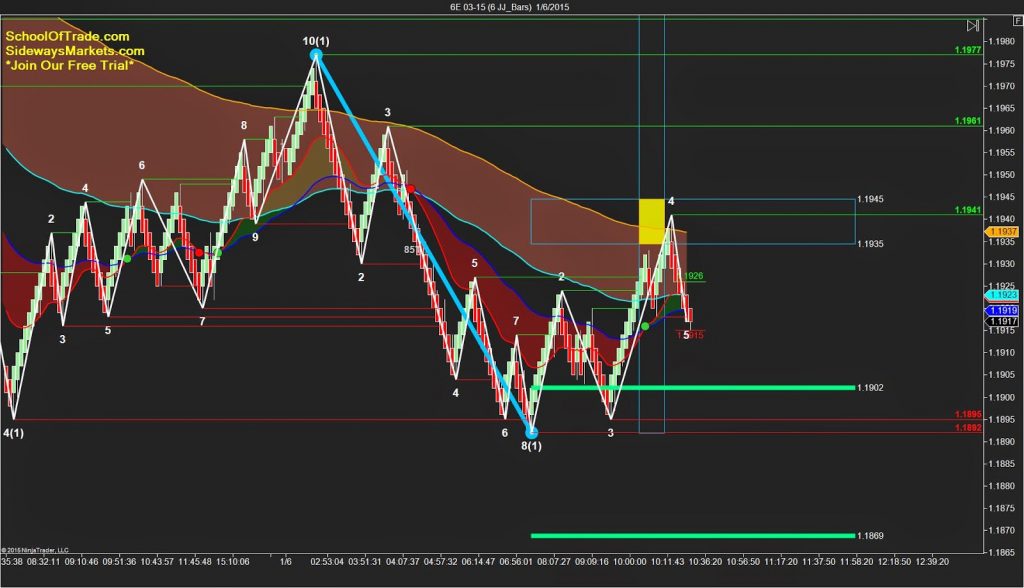Click the '10(1)' swing label
Viewport: 1024px width, 588px height.
coord(316,41)
